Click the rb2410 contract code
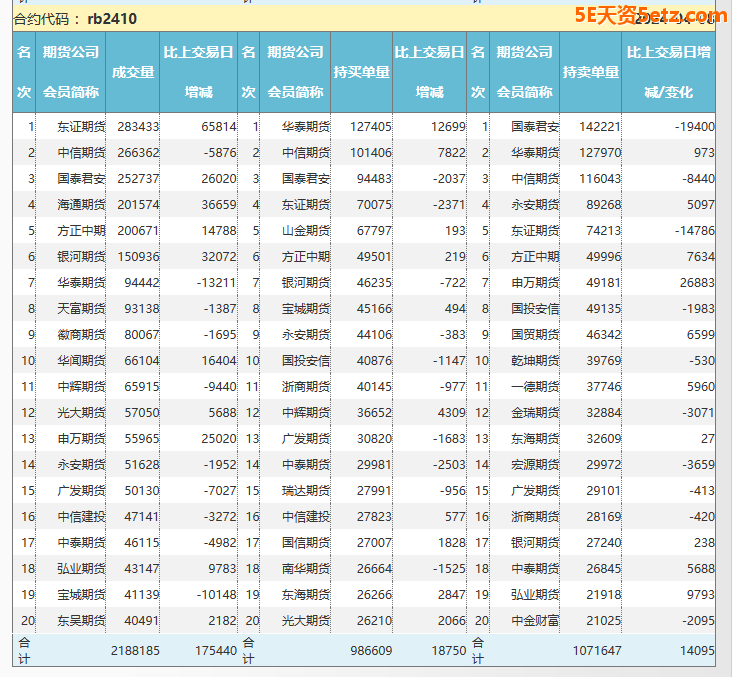 coord(112,18)
